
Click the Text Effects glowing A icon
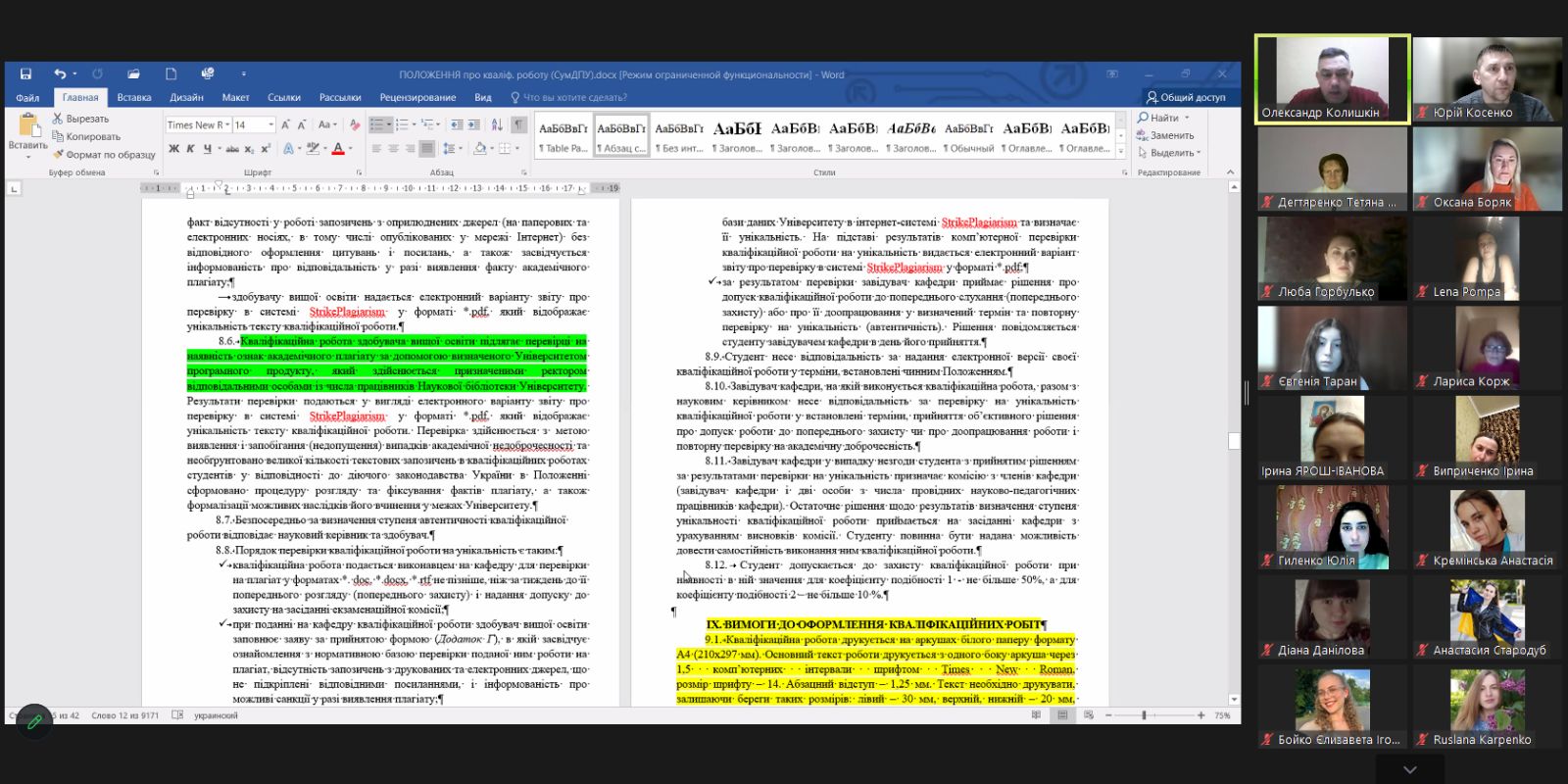pyautogui.click(x=288, y=149)
